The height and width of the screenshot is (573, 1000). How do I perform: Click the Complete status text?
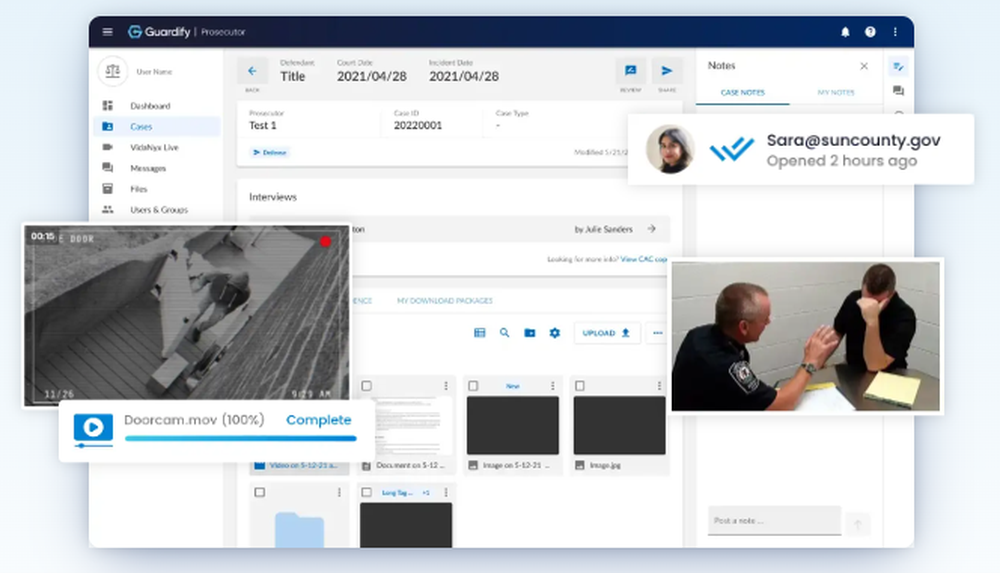tap(318, 420)
